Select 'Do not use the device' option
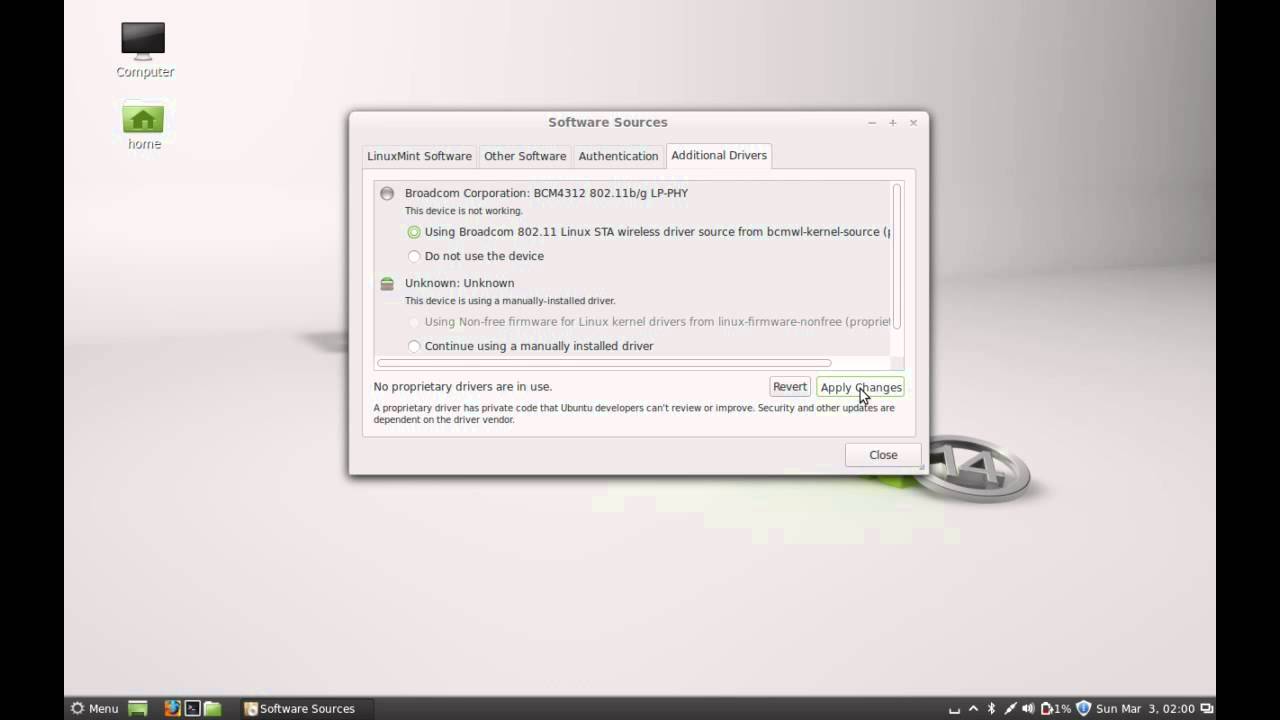The width and height of the screenshot is (1280, 720). [x=476, y=256]
